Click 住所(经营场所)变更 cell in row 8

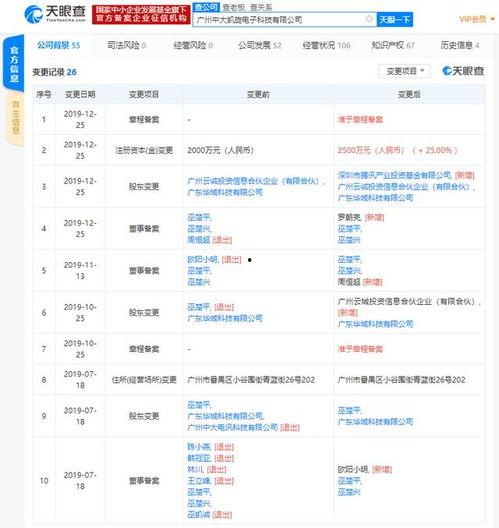(144, 380)
